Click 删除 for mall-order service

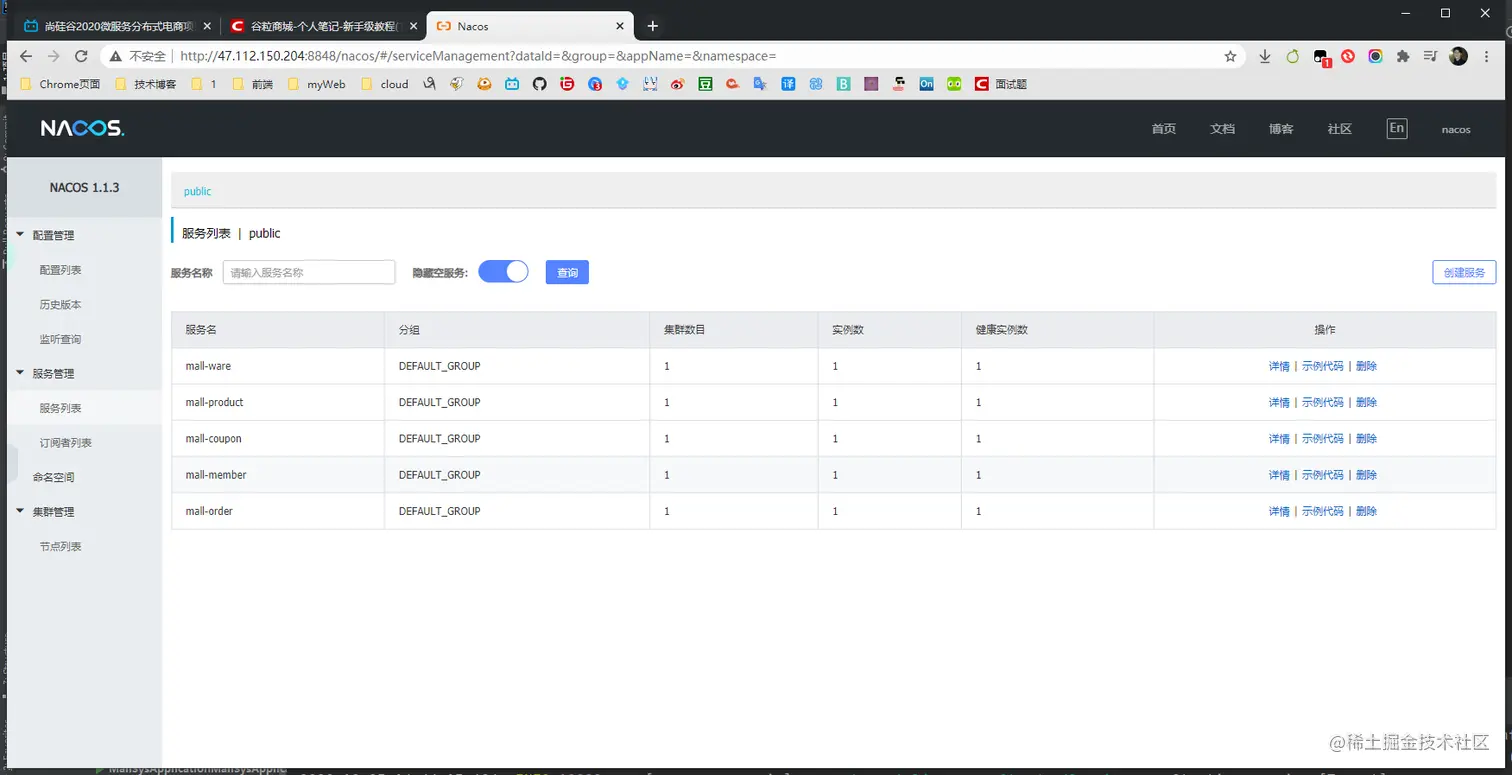(1366, 512)
